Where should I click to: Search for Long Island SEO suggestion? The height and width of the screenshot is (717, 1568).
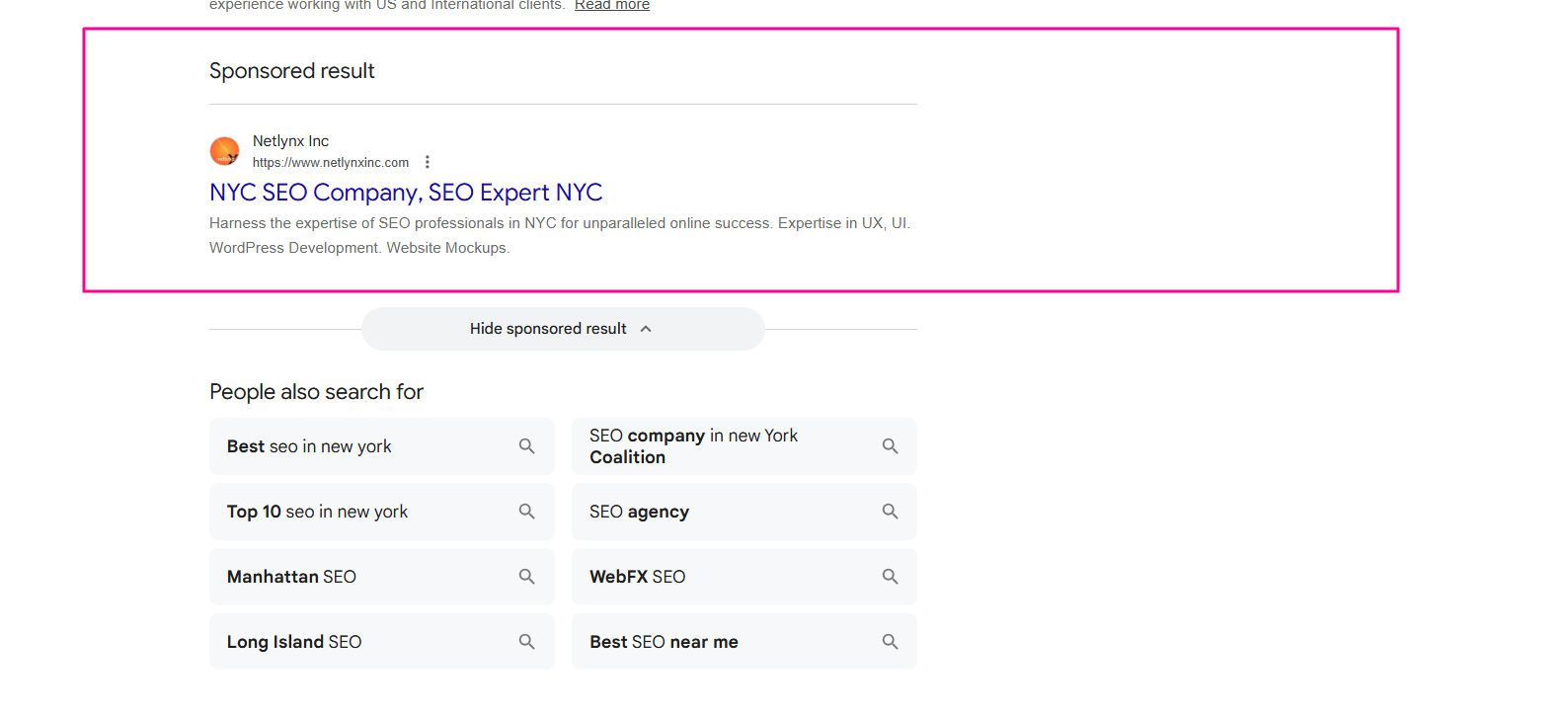click(382, 642)
